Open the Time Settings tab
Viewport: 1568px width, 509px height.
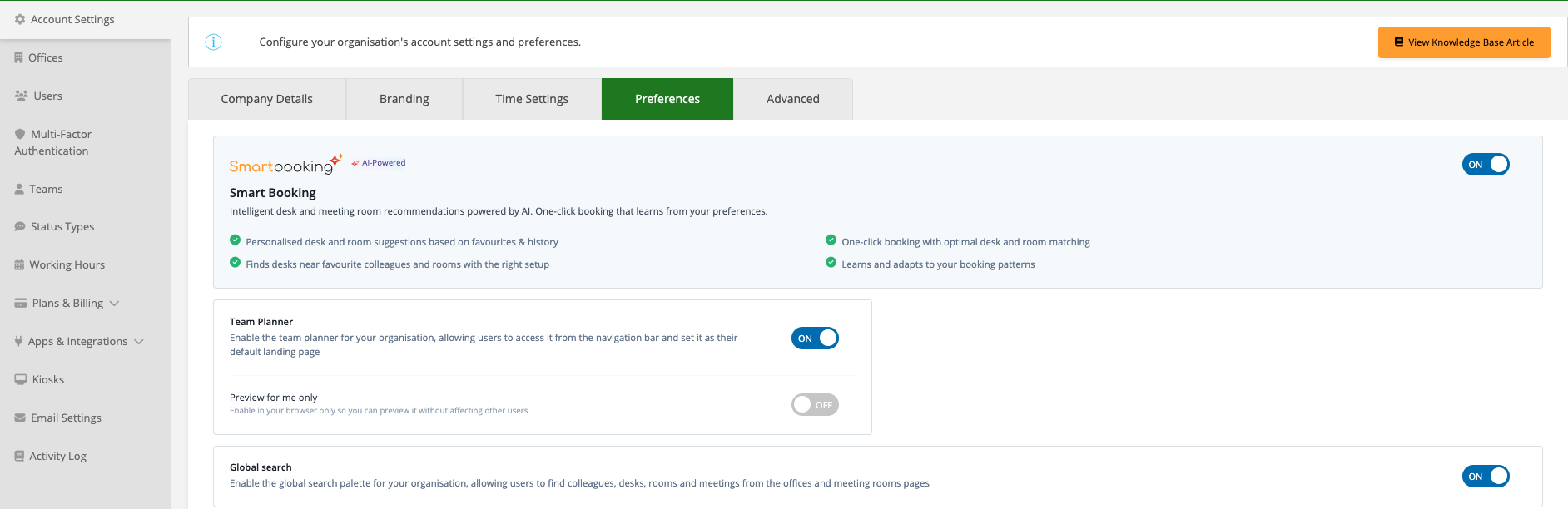tap(532, 99)
